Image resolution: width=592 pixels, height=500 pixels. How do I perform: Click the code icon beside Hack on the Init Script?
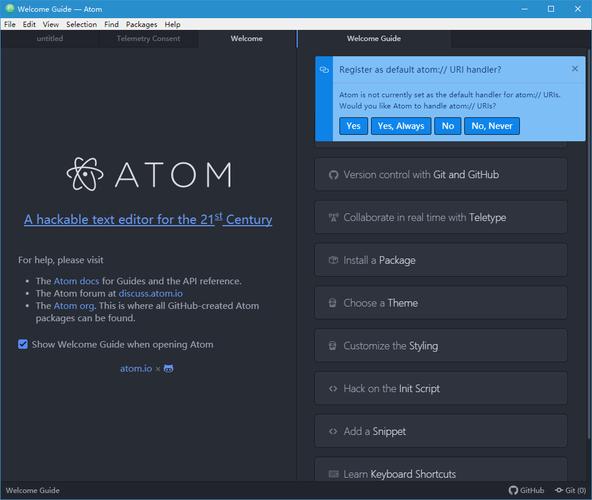coord(333,389)
